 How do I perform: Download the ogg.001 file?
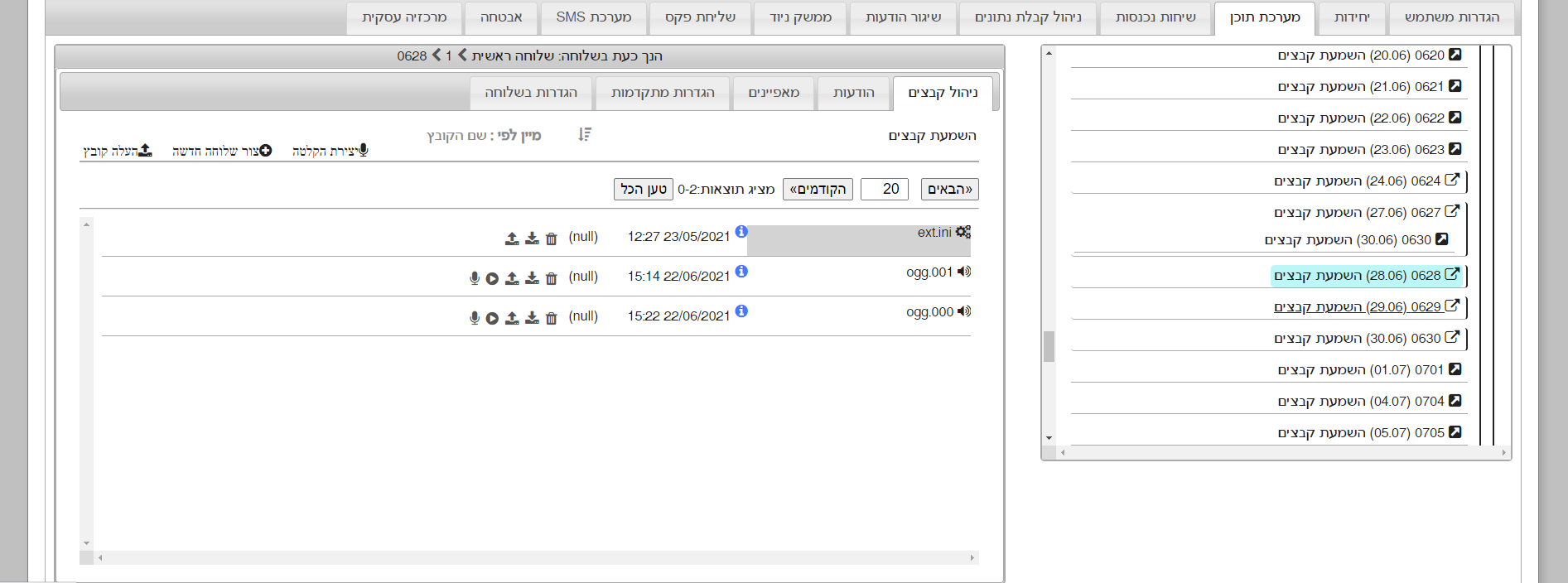click(532, 278)
